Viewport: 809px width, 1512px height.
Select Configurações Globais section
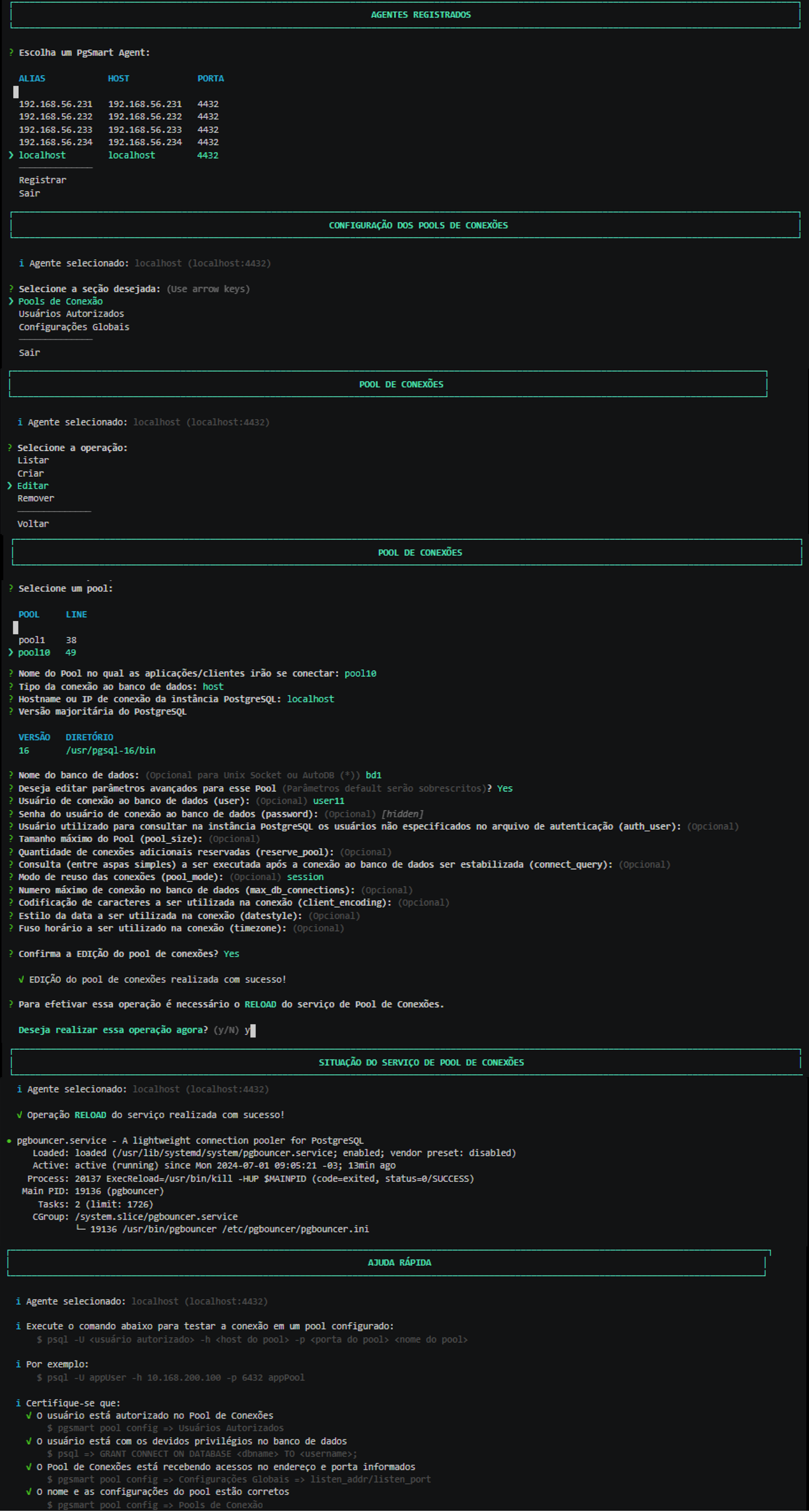tap(74, 327)
